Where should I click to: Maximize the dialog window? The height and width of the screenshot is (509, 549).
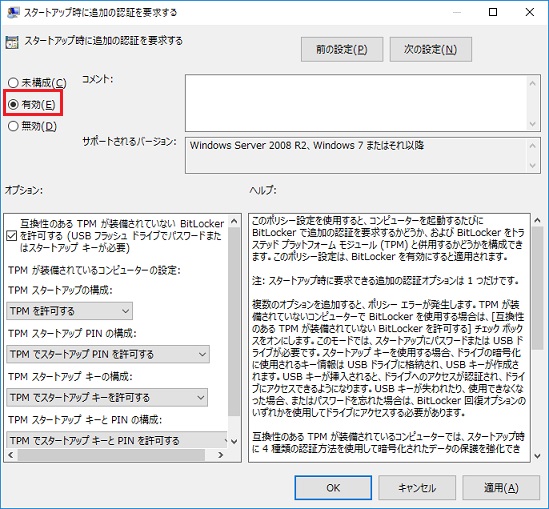pos(493,12)
